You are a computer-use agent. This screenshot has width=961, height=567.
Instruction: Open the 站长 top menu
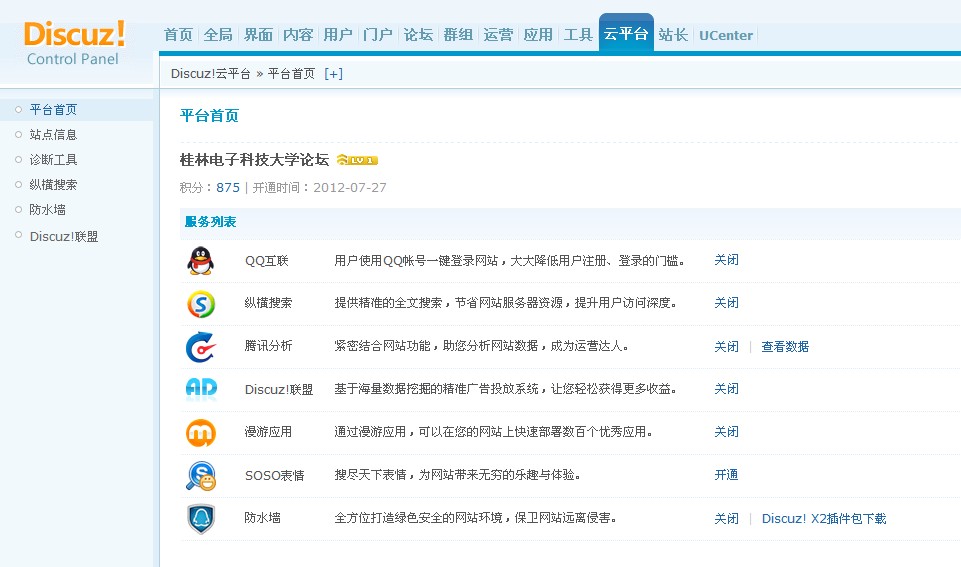click(673, 35)
